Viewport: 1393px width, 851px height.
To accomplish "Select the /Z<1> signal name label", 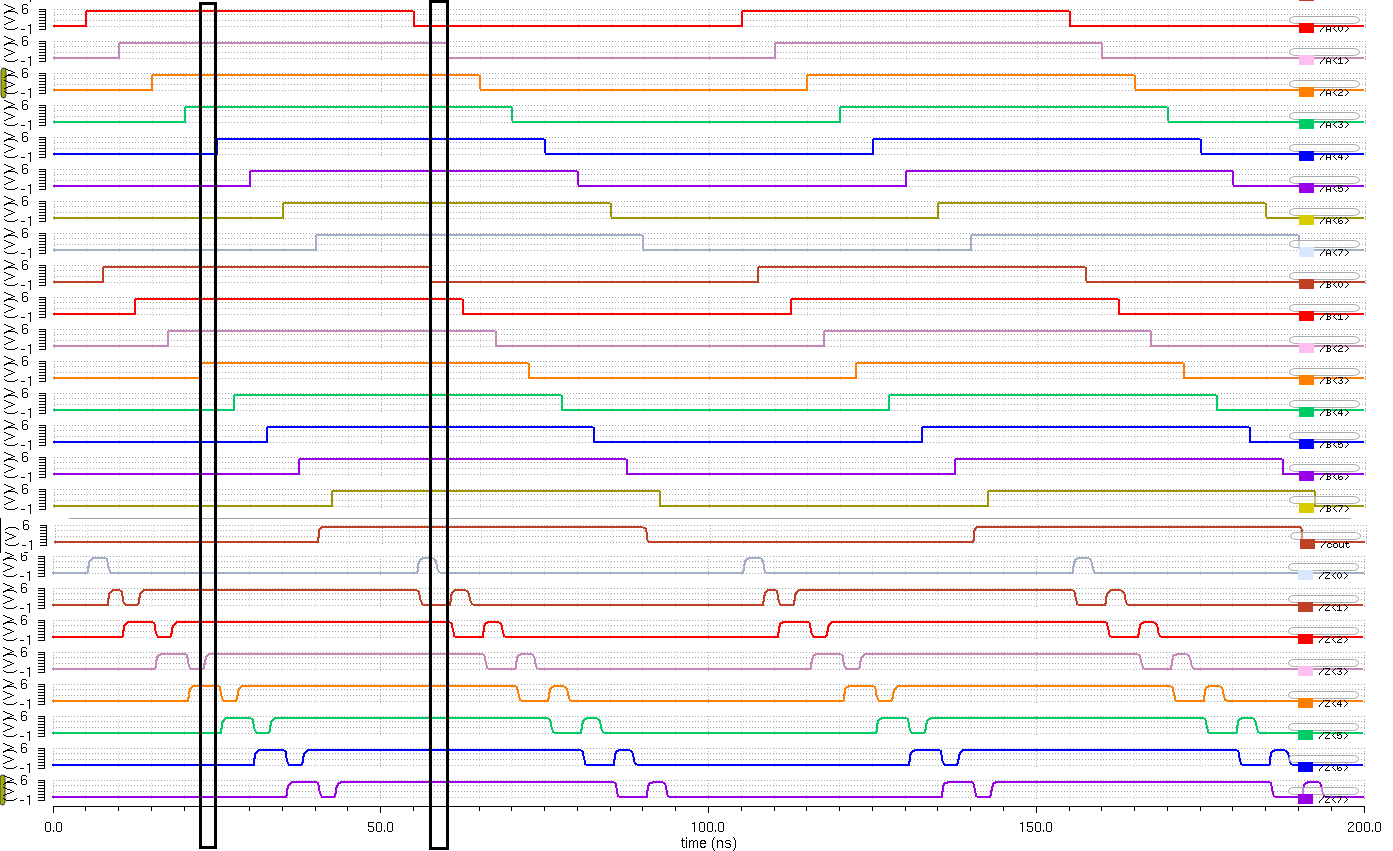I will (1334, 607).
